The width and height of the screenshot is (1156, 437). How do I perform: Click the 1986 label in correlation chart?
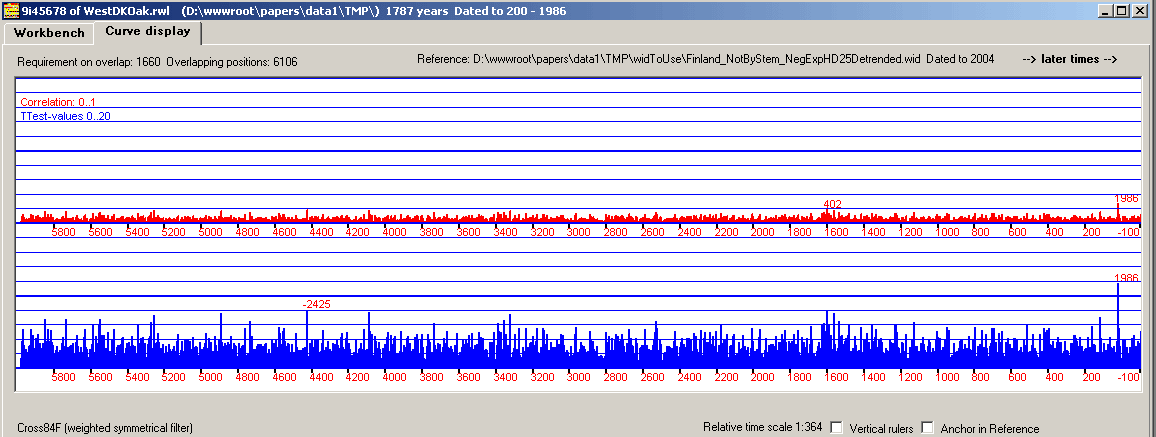coord(1127,199)
